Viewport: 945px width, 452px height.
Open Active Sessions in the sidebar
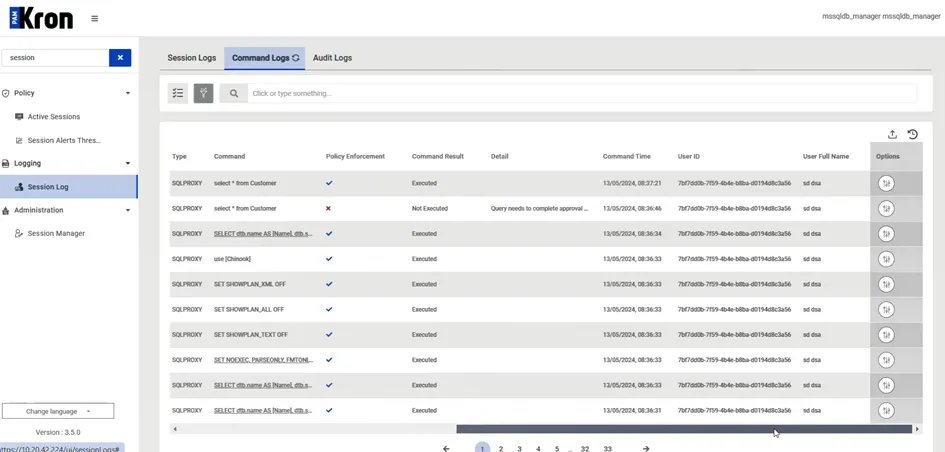[54, 117]
